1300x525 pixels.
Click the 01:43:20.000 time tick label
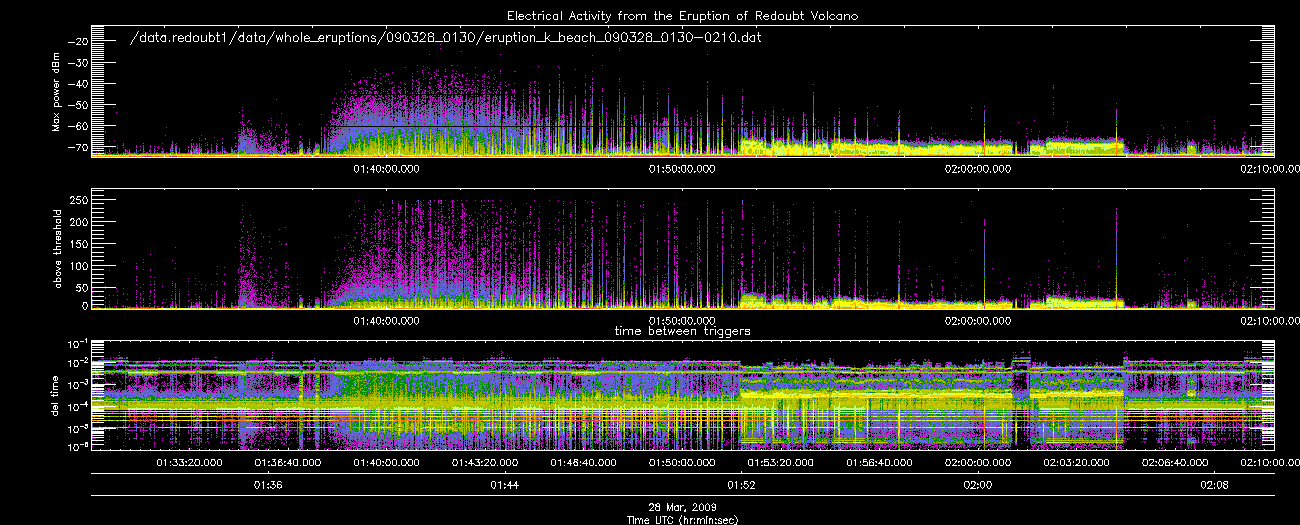click(485, 463)
